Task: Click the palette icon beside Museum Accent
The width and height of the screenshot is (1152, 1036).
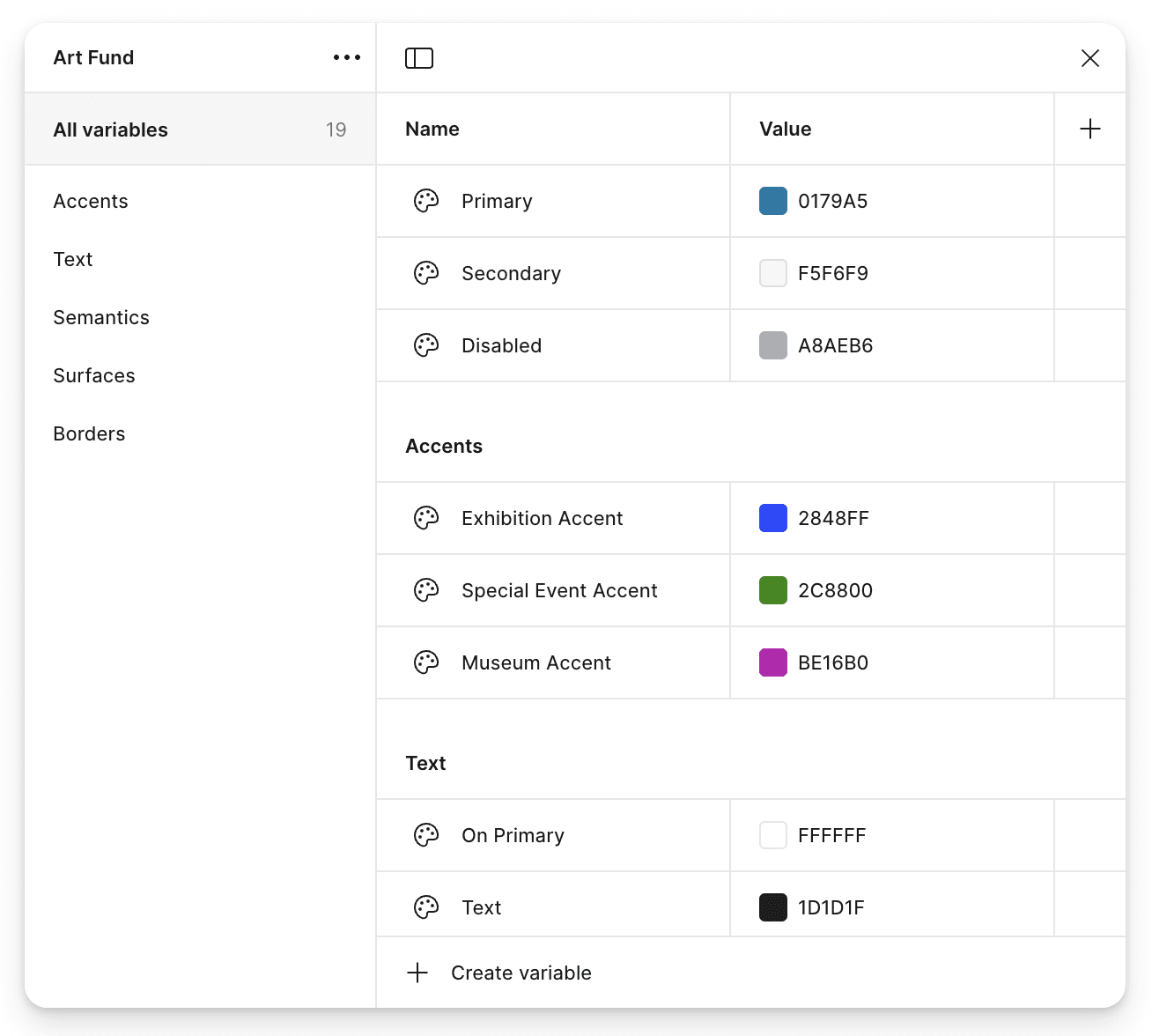Action: [x=426, y=662]
